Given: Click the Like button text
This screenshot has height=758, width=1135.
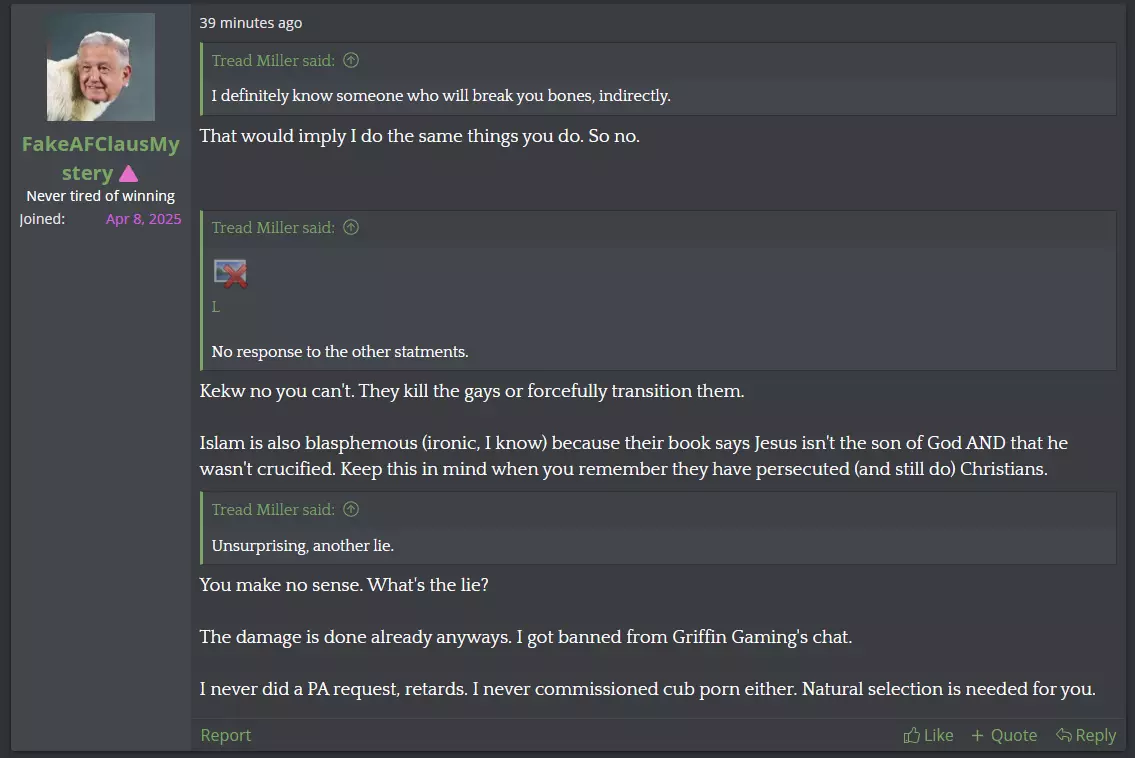Looking at the screenshot, I should [x=938, y=735].
